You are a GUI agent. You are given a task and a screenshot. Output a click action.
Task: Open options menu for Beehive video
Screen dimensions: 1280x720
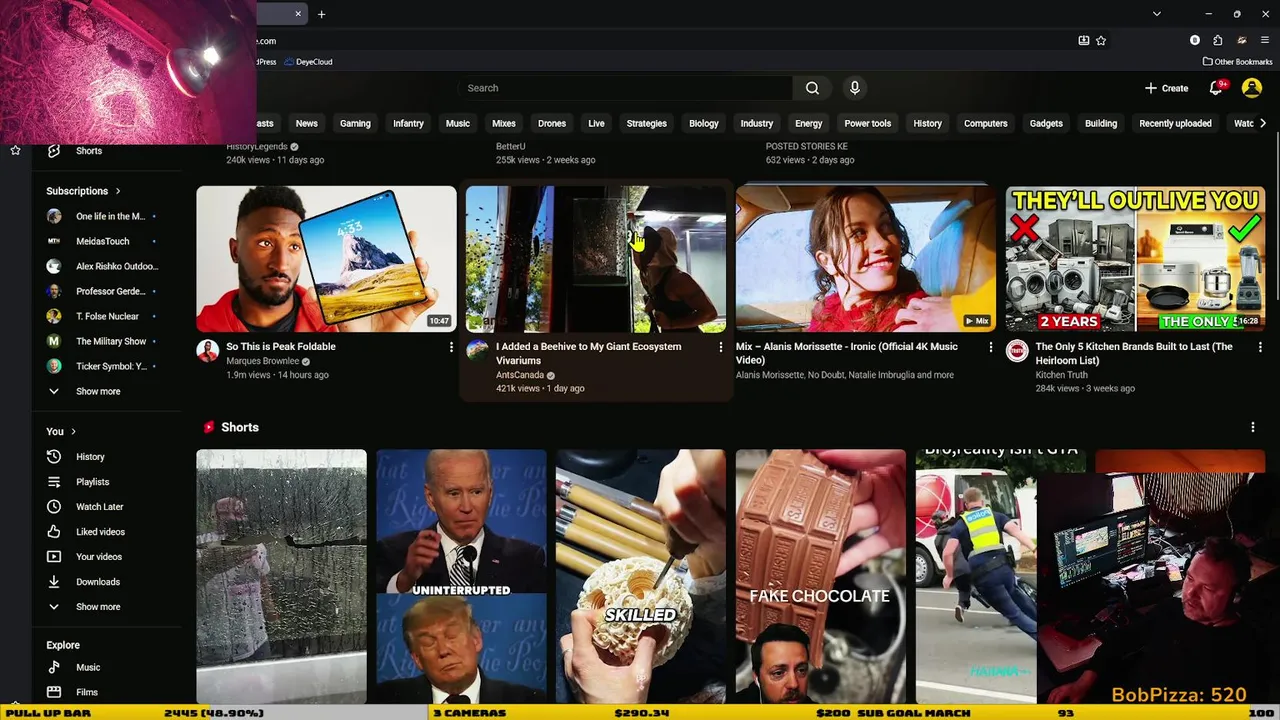pos(721,347)
